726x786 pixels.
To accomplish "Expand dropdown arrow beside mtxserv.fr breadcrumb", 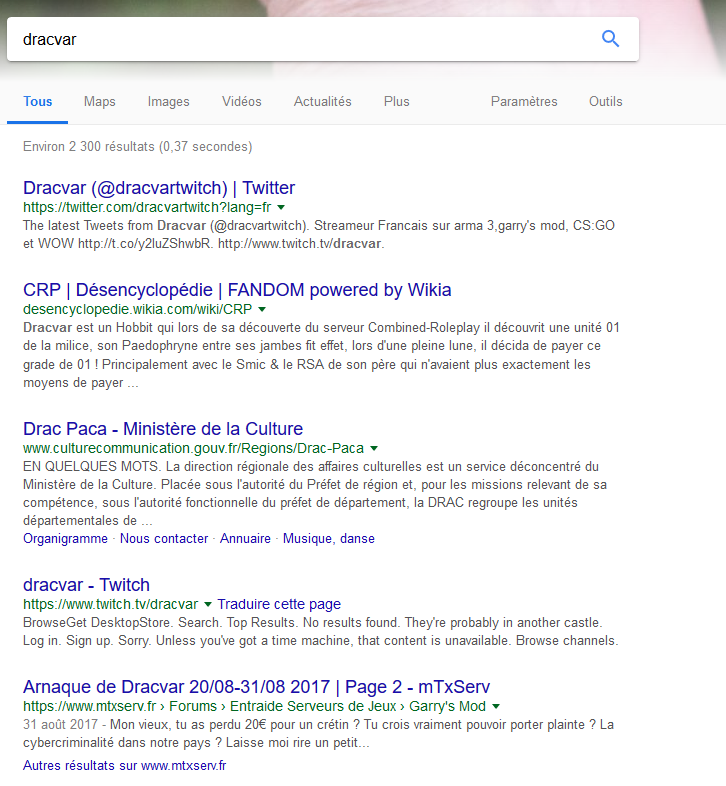I will point(496,706).
